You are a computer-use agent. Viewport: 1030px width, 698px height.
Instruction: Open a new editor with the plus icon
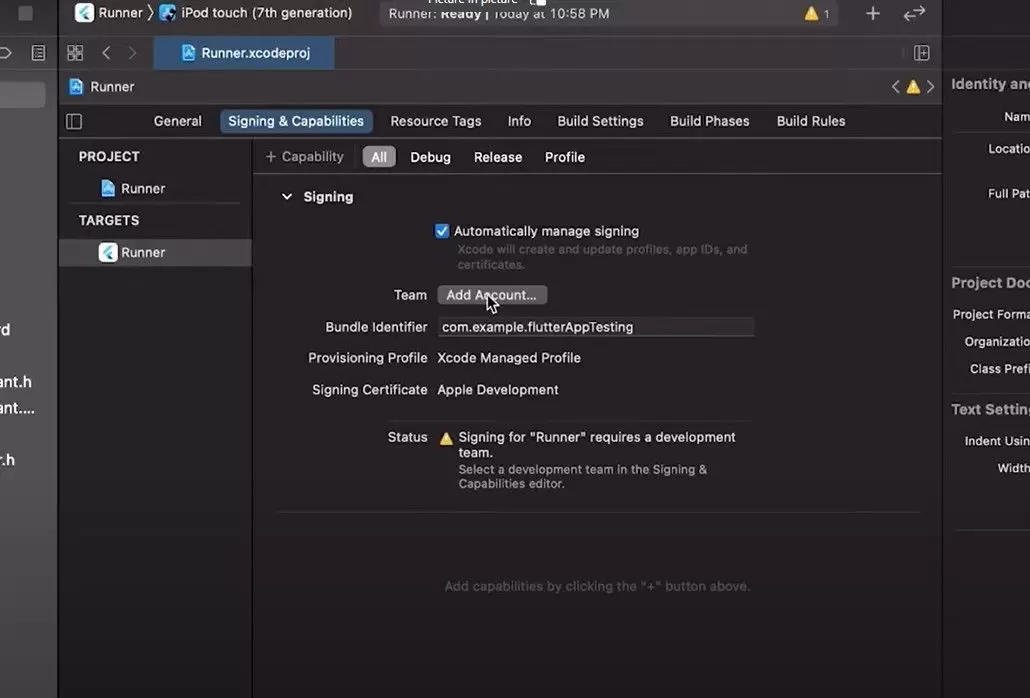[x=871, y=14]
